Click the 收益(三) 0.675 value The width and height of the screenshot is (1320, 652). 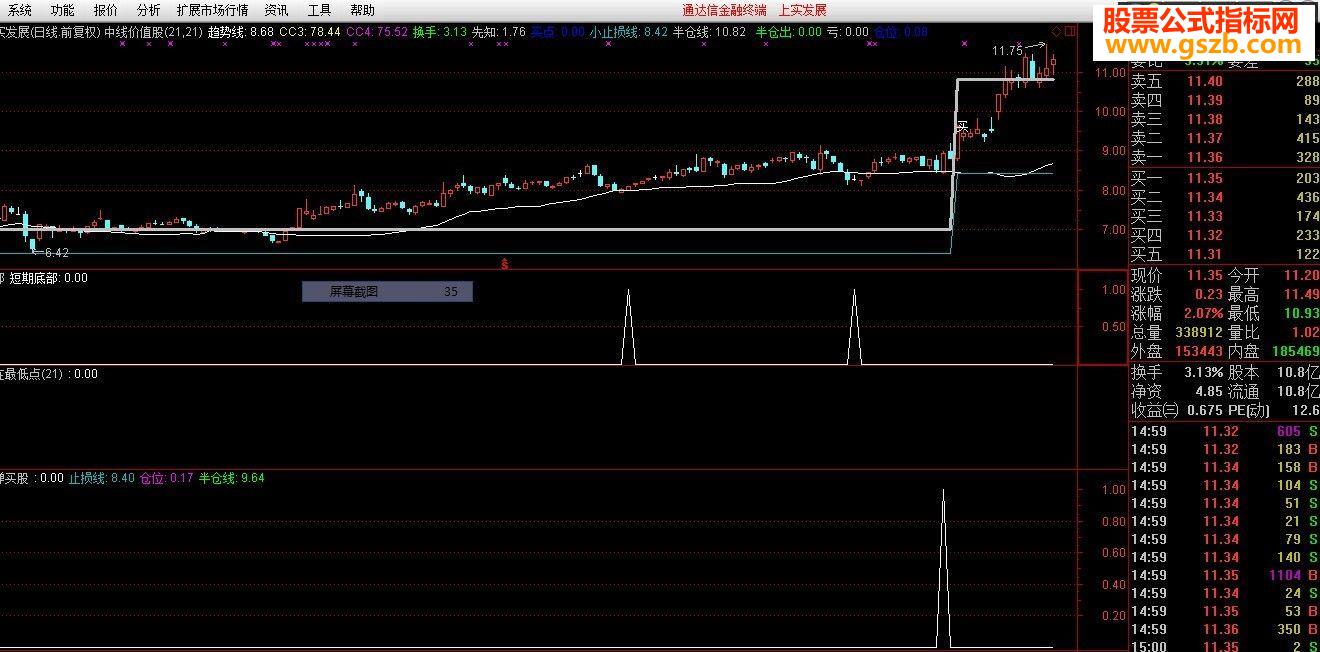[x=1205, y=410]
